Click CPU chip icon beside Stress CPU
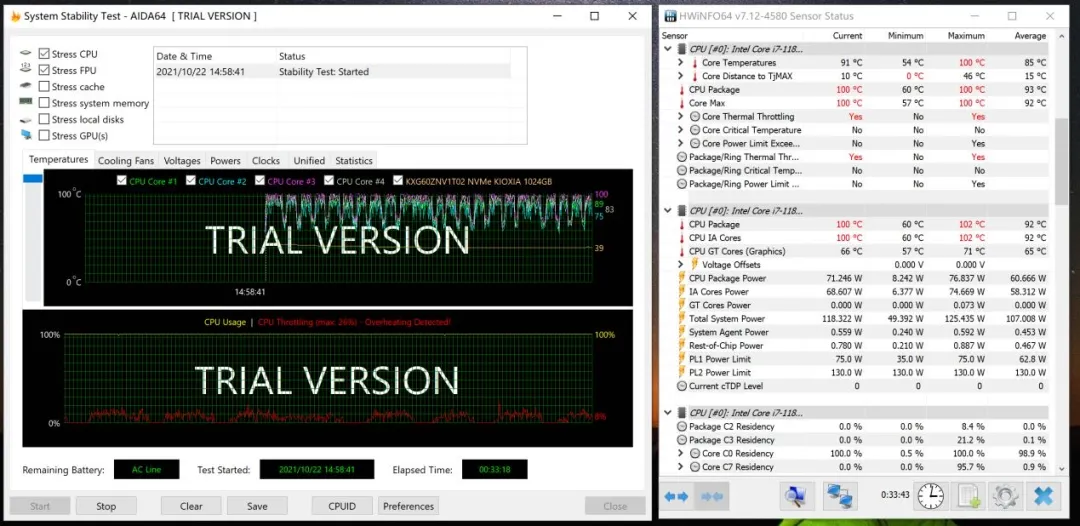1080x526 pixels. point(25,54)
